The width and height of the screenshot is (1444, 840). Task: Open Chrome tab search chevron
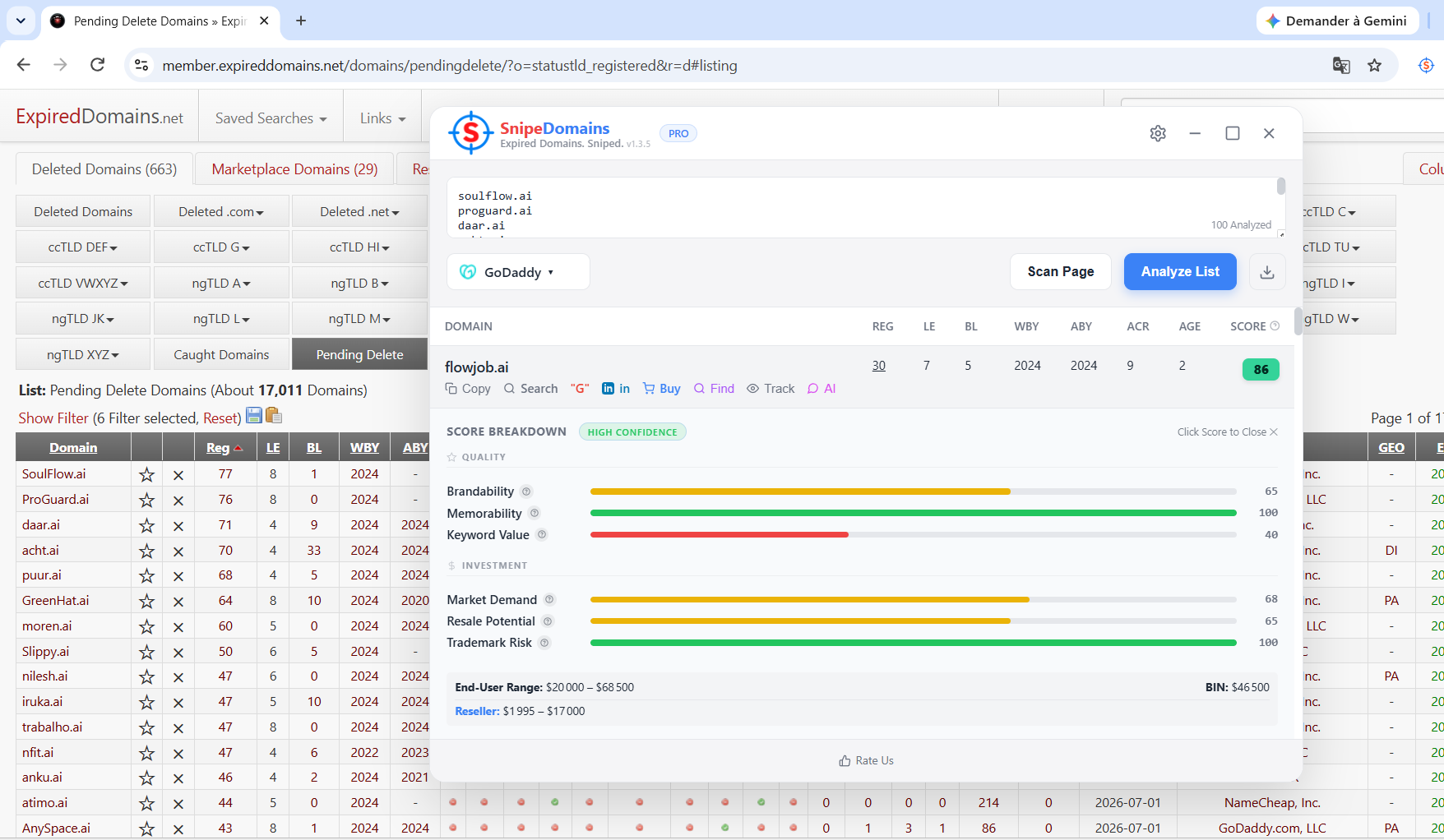[x=21, y=21]
